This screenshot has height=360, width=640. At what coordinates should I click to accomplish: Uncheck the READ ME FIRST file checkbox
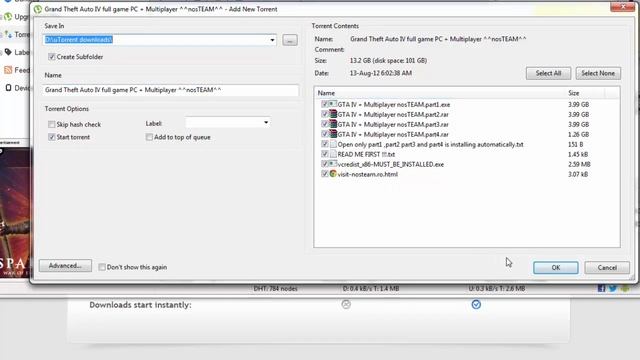point(325,154)
